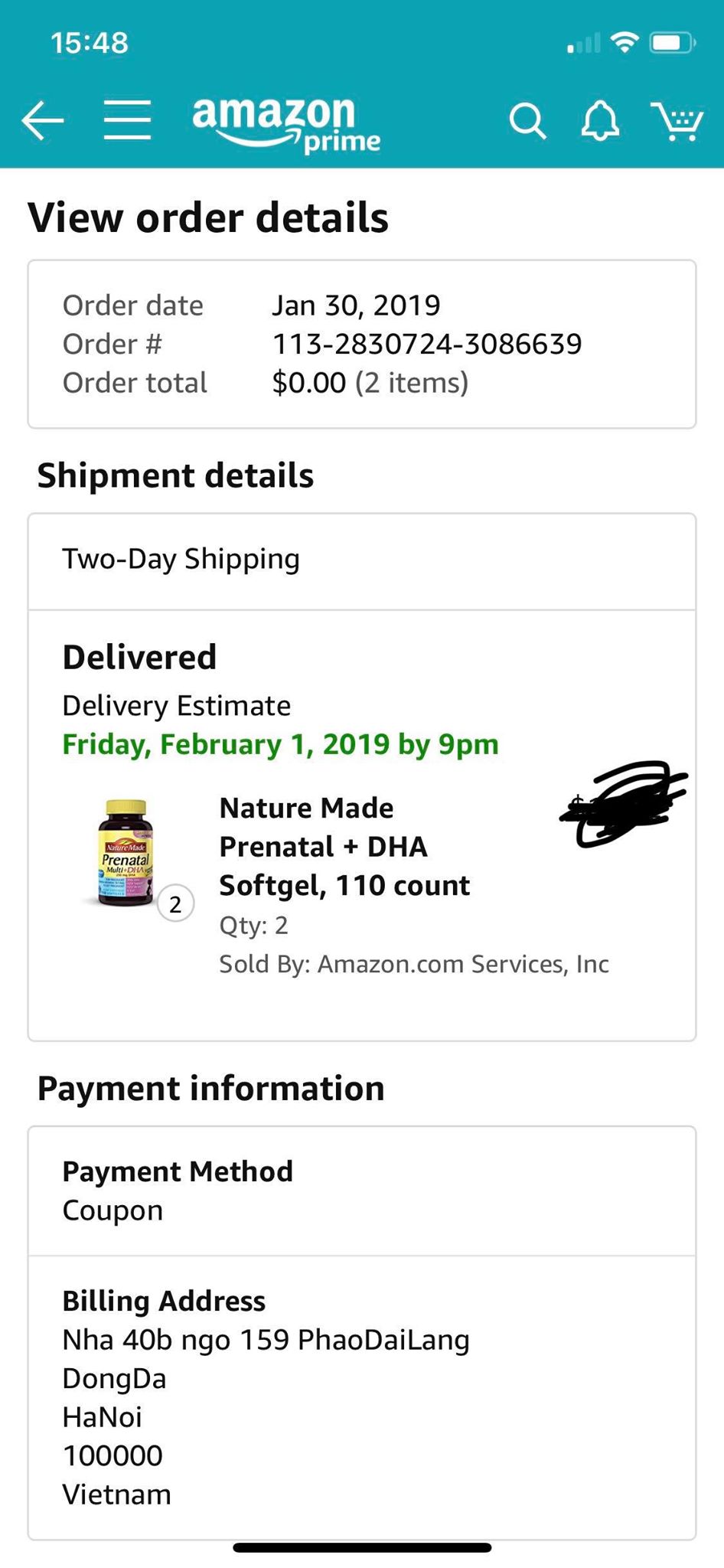Viewport: 724px width, 1568px height.
Task: Tap the billing address block
Action: (266, 1397)
